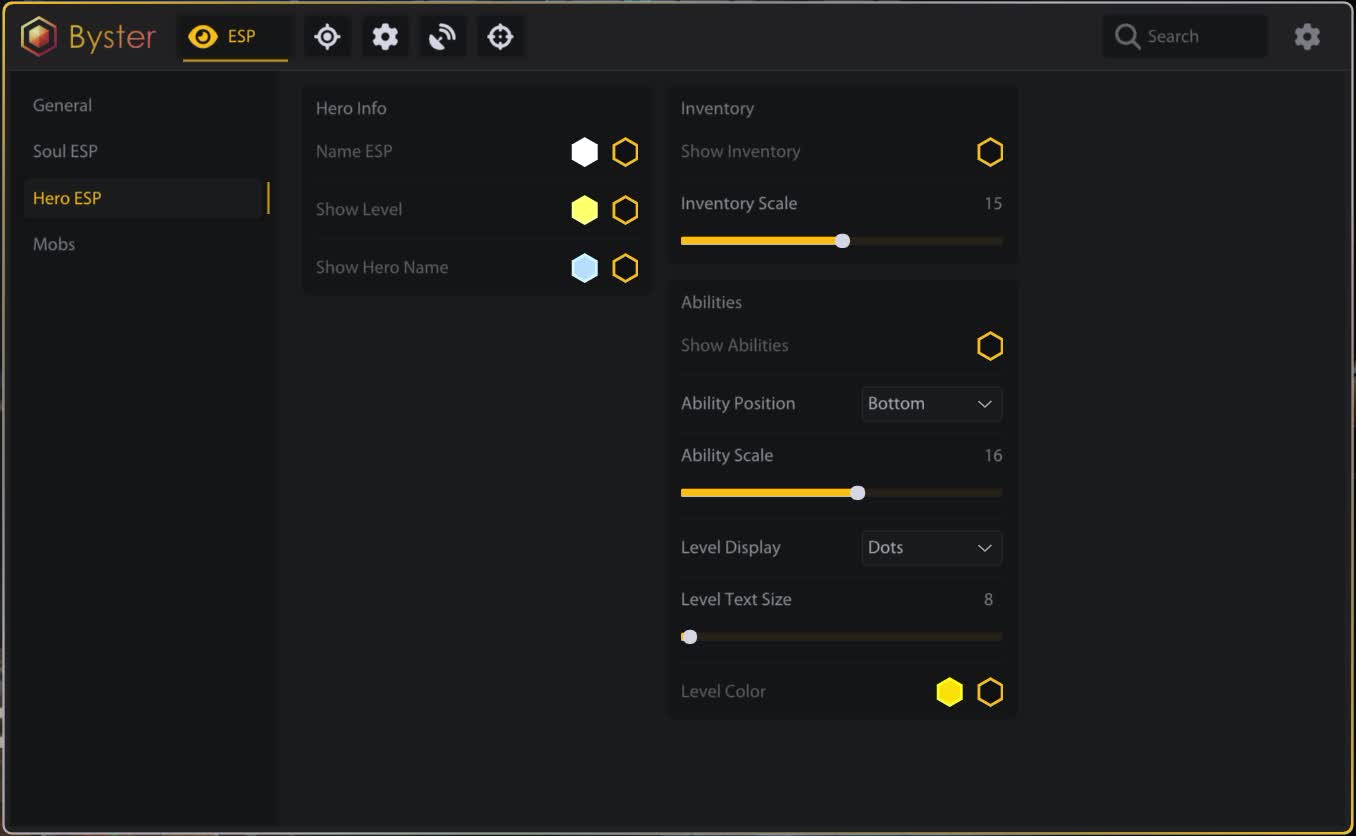The image size is (1356, 836).
Task: Open the gear settings tab in toolbar
Action: 385,37
